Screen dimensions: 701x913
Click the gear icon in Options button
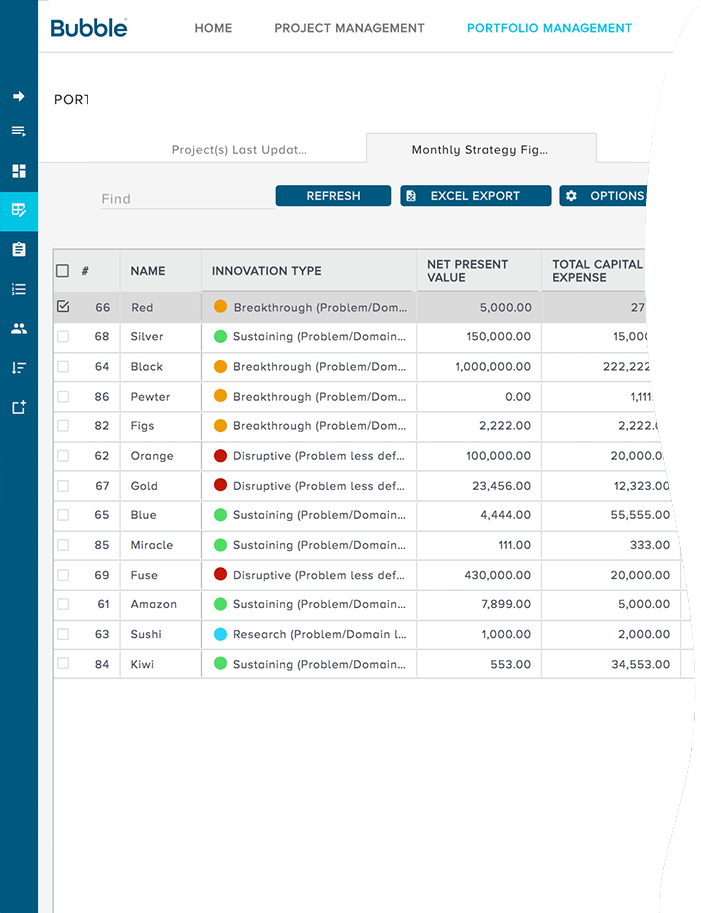pyautogui.click(x=571, y=196)
